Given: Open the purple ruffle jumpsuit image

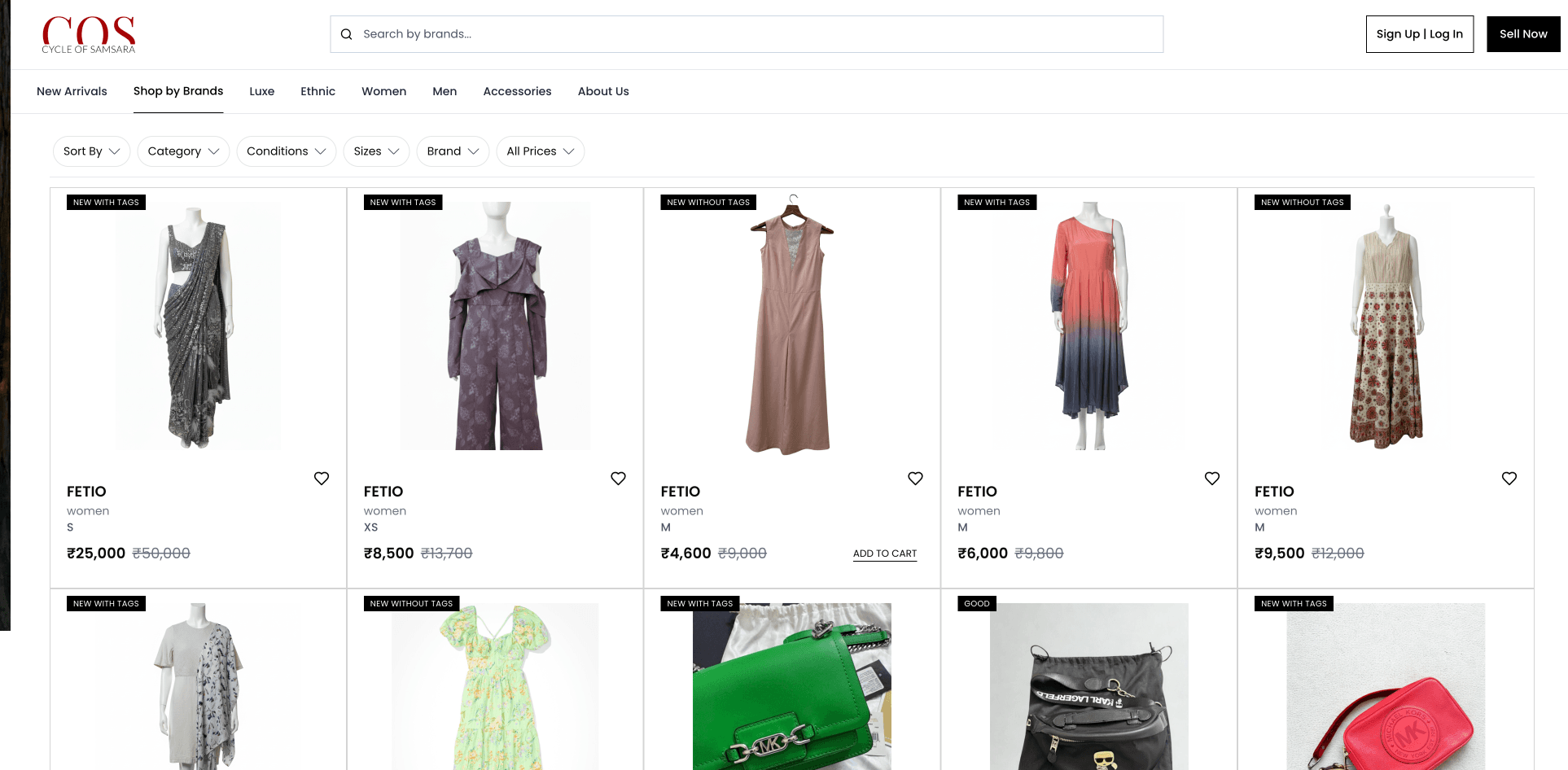Looking at the screenshot, I should (495, 326).
